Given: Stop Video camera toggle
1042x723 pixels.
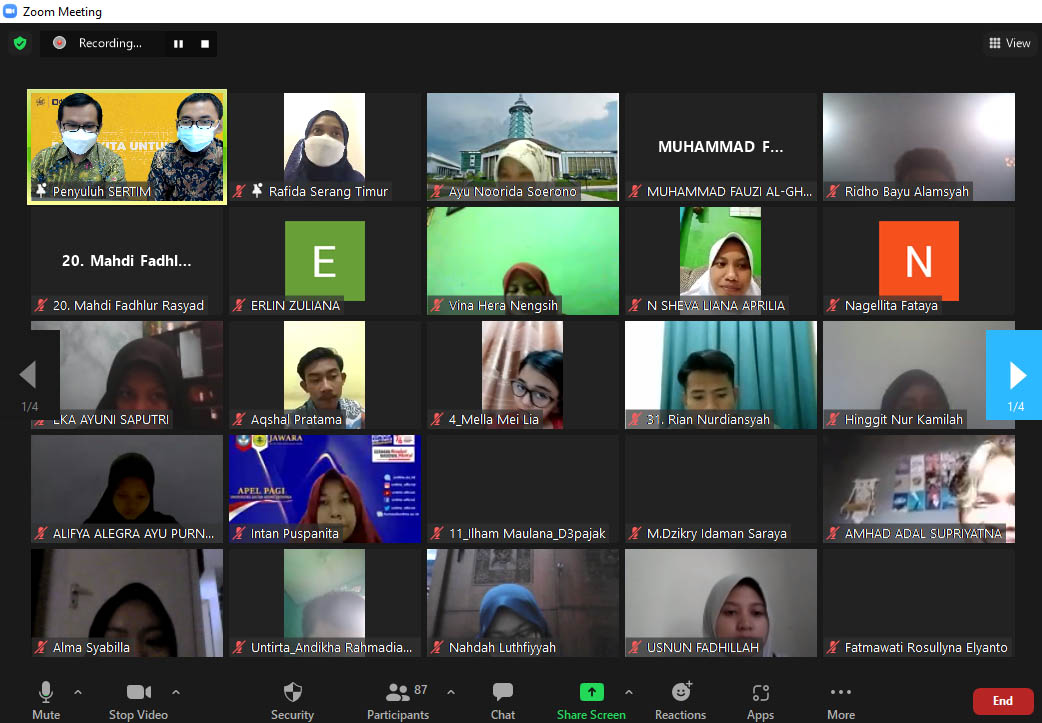Looking at the screenshot, I should coord(138,693).
